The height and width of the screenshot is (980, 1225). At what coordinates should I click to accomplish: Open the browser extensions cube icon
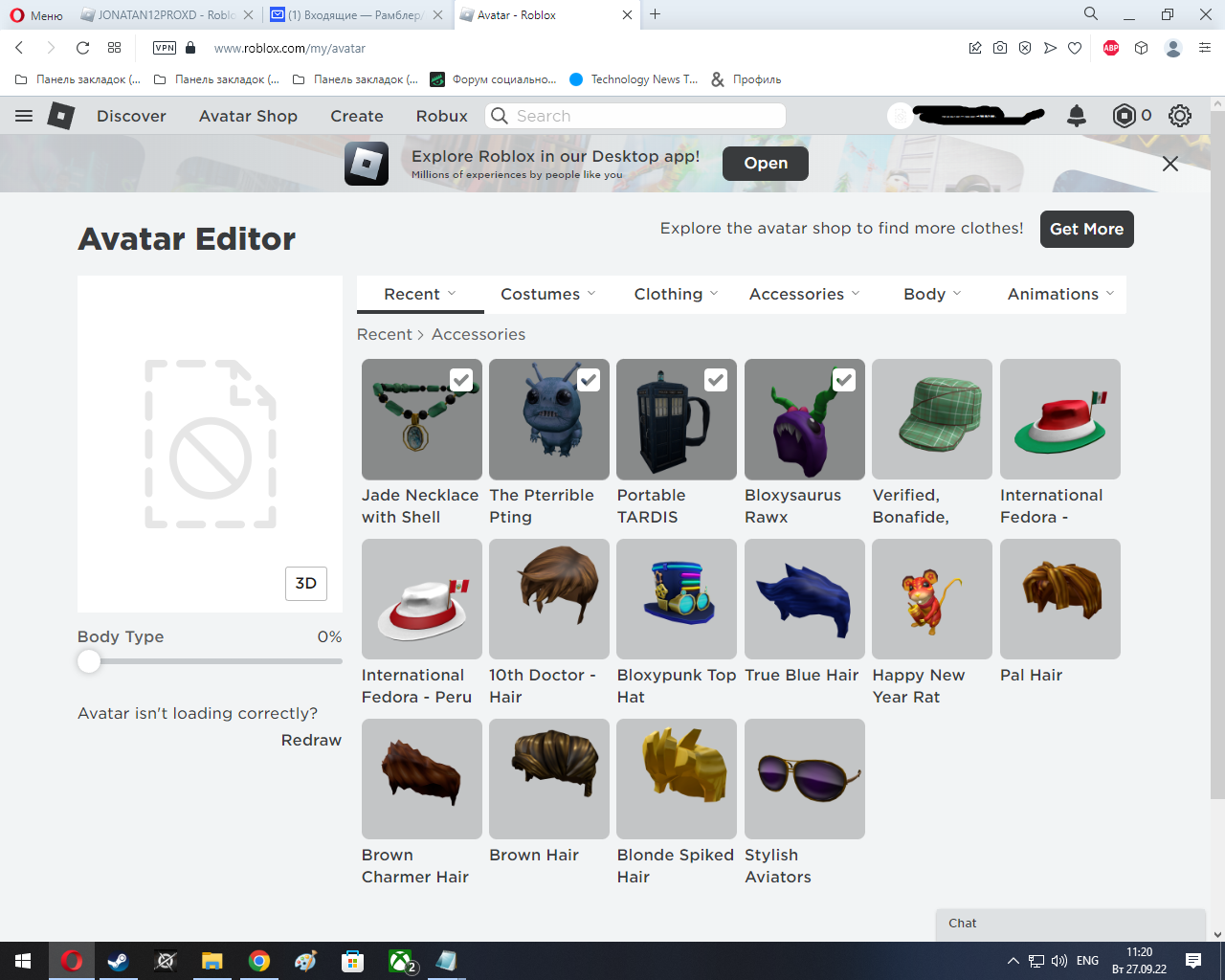(1141, 48)
